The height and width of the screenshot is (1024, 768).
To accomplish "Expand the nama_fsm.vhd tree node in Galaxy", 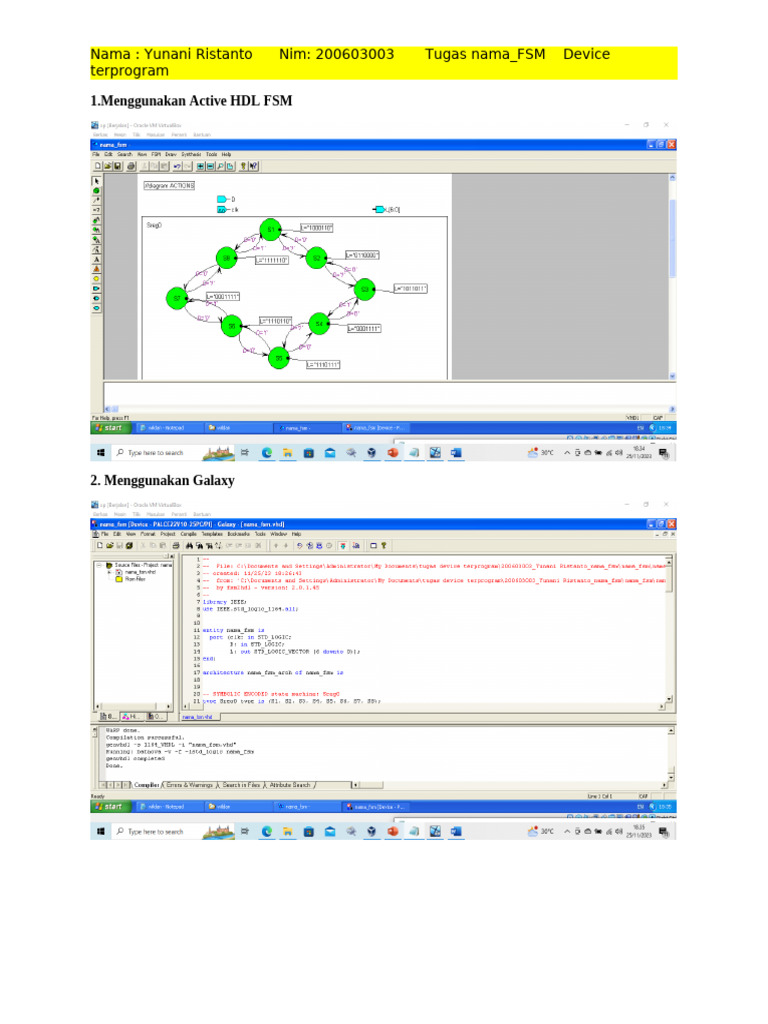I will coord(109,572).
